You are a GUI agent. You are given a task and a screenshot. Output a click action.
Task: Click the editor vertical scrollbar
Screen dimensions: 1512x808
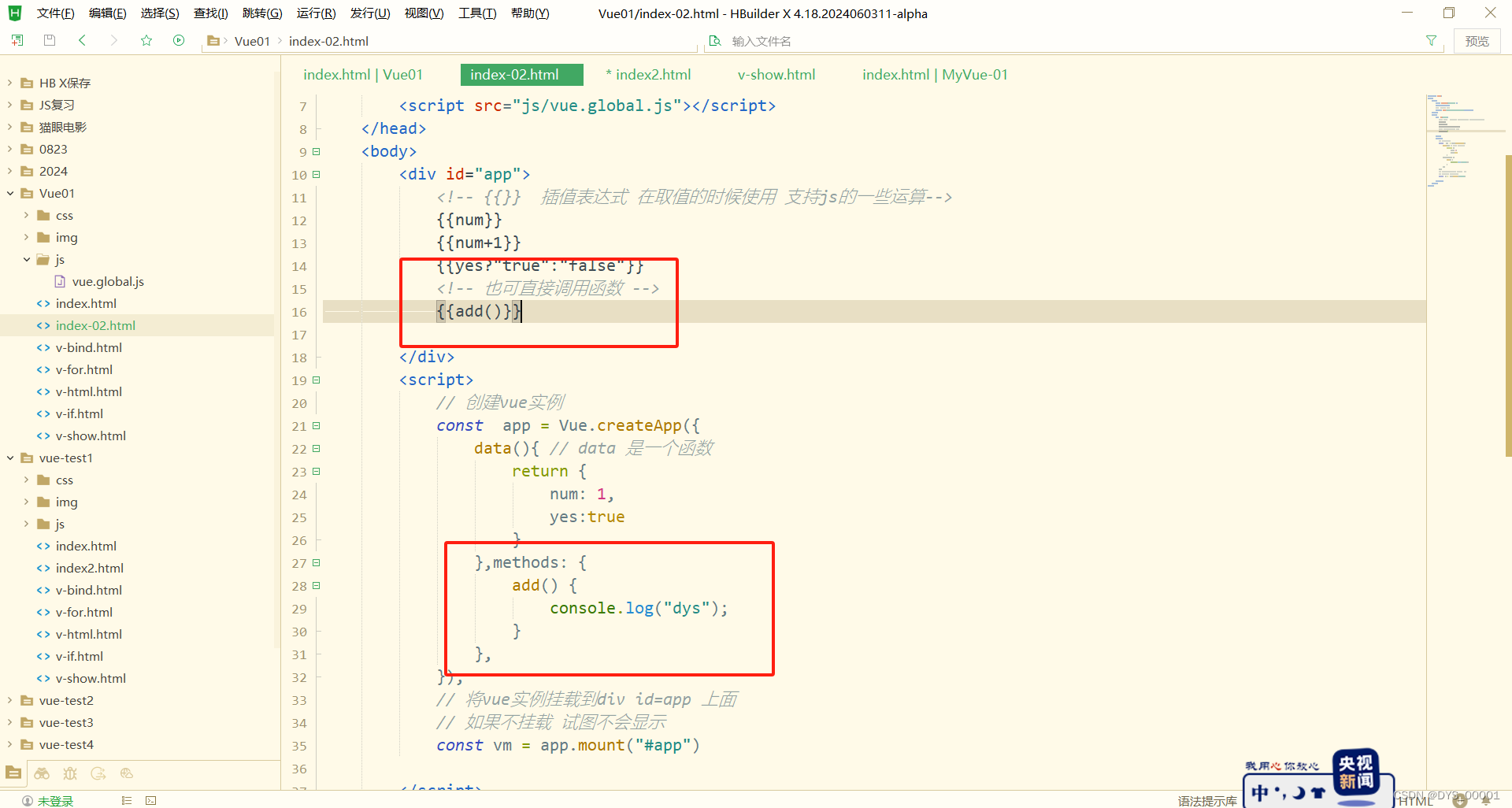coord(1508,306)
